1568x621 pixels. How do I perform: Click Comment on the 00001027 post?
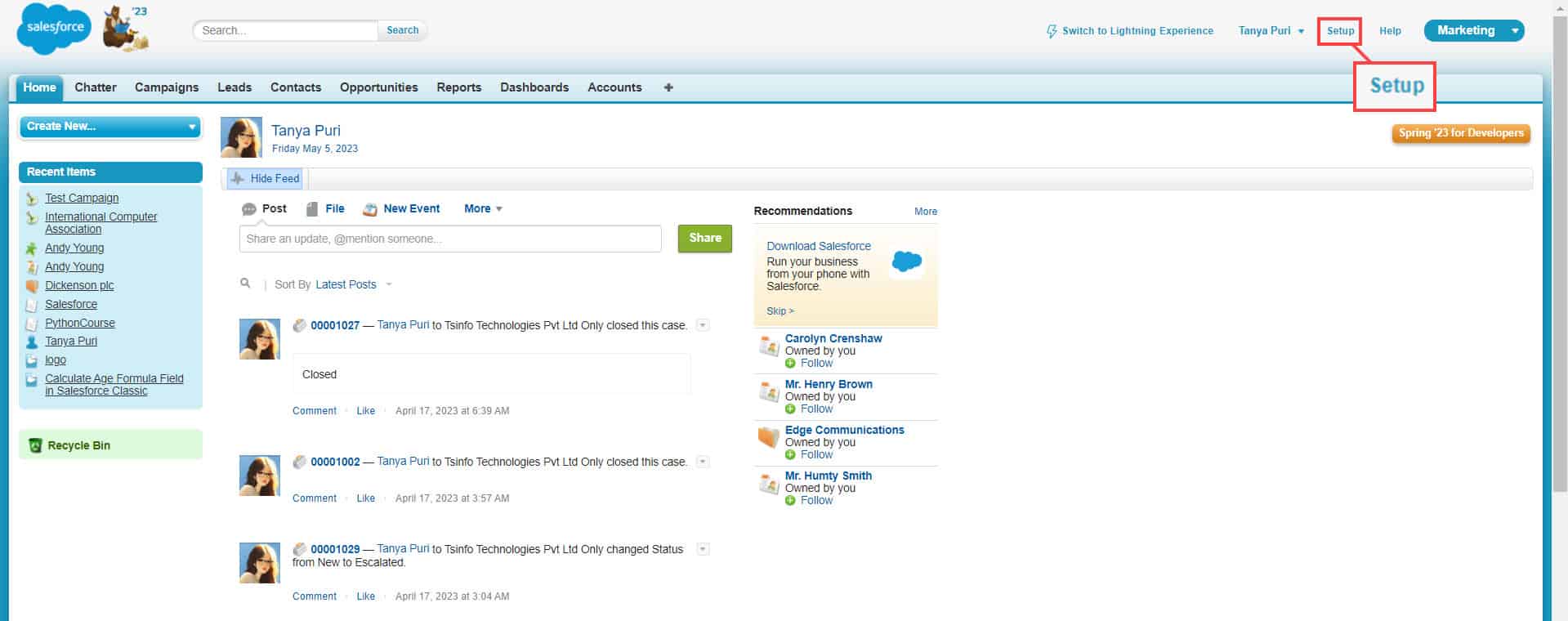pyautogui.click(x=315, y=411)
